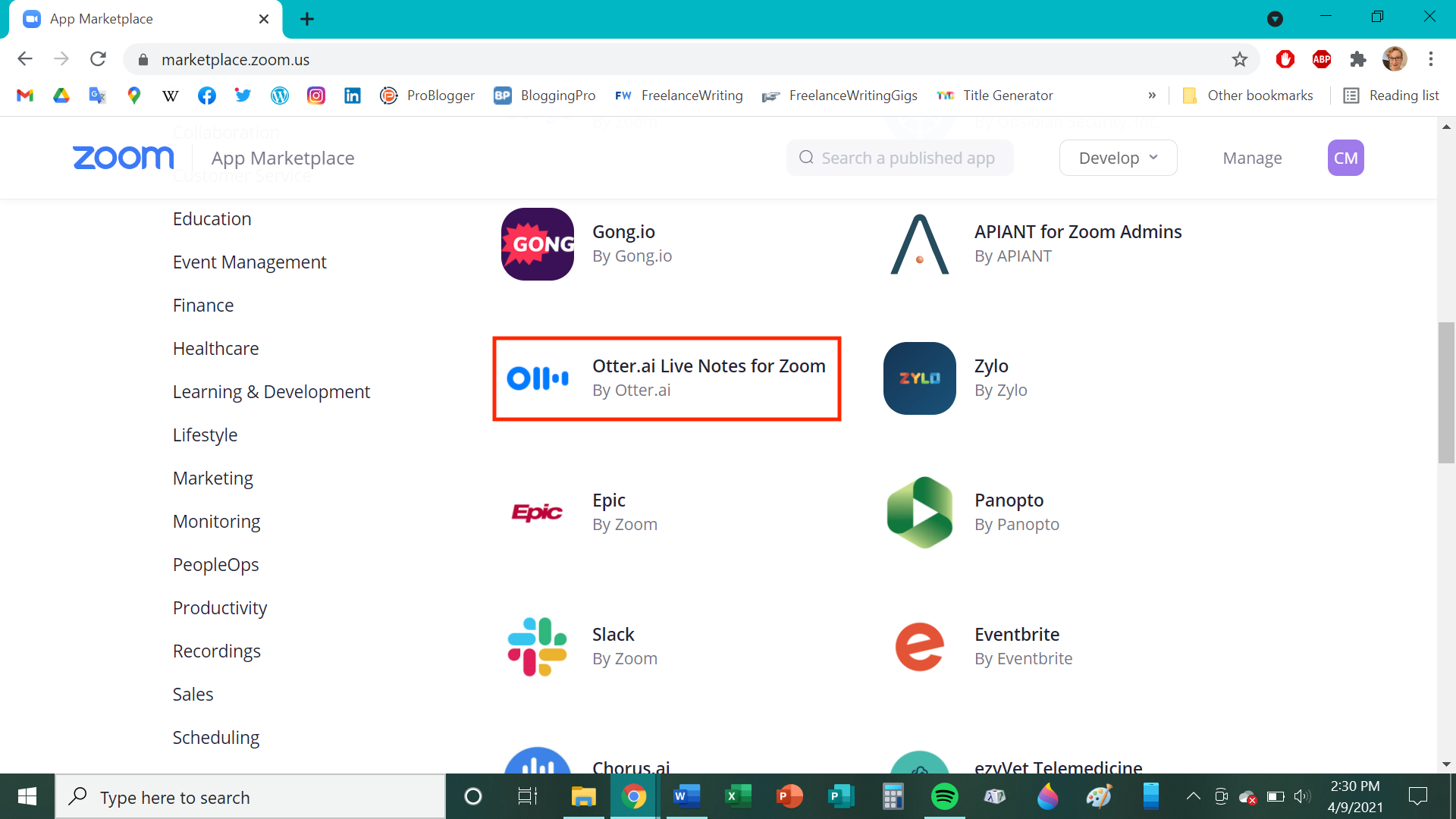Click the Zoom logo in header
The width and height of the screenshot is (1456, 819).
coord(124,158)
